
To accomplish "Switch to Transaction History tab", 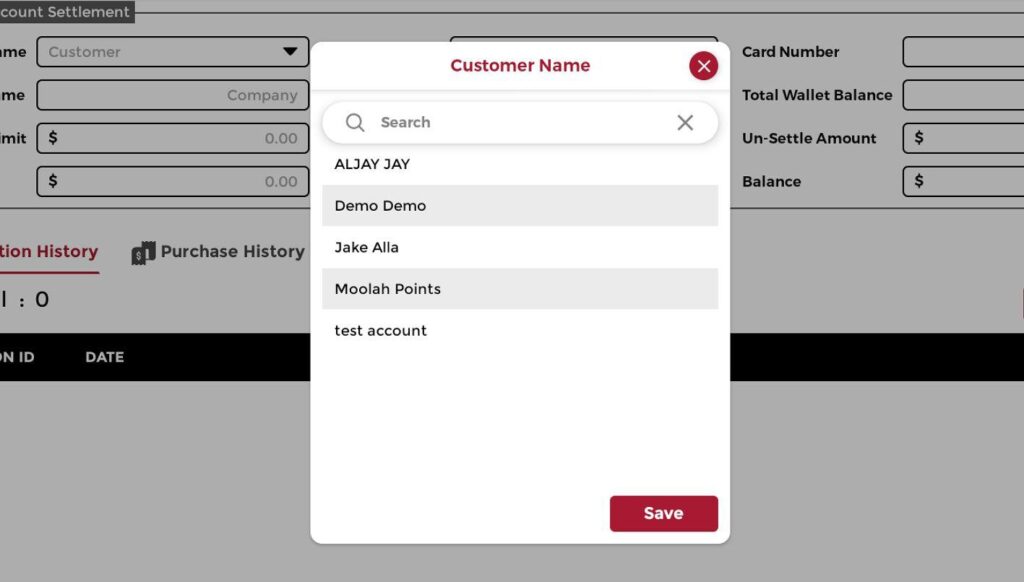I will [x=49, y=252].
